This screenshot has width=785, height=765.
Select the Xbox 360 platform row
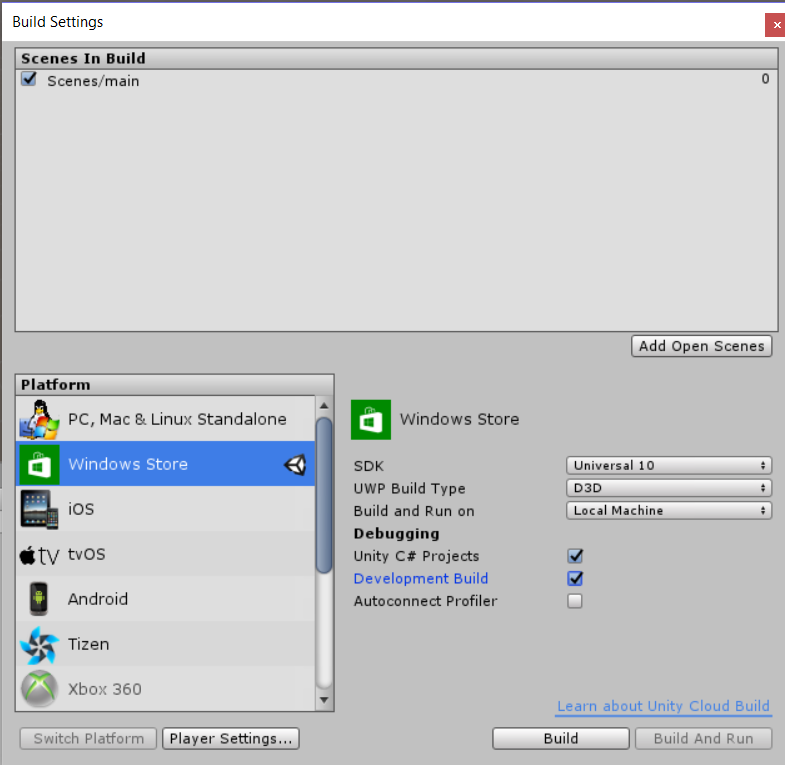tap(166, 689)
